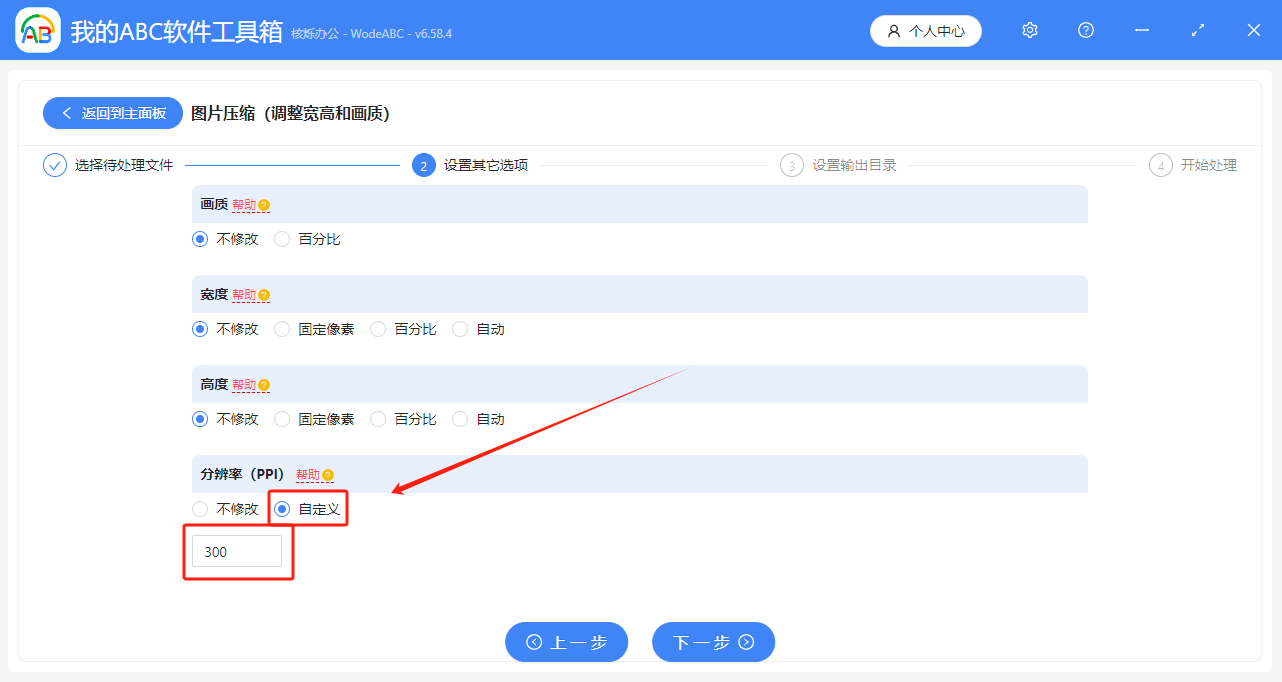The image size is (1282, 682).
Task: Click the 下一步 button
Action: (x=713, y=642)
